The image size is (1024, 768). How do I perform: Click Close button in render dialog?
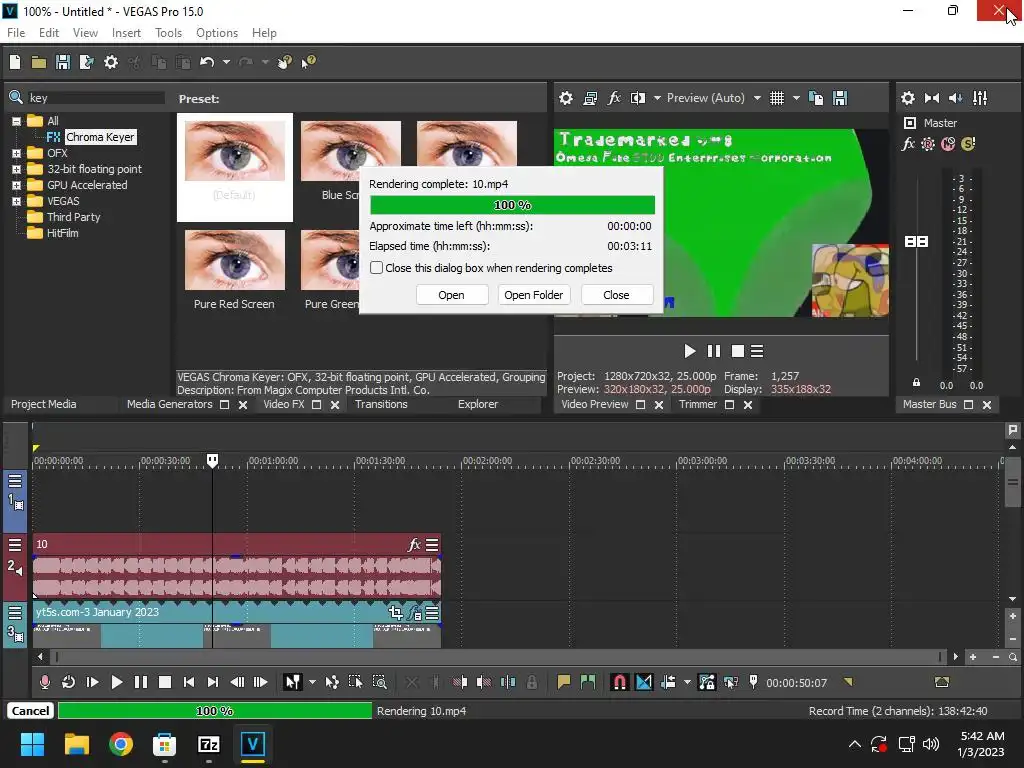click(616, 295)
